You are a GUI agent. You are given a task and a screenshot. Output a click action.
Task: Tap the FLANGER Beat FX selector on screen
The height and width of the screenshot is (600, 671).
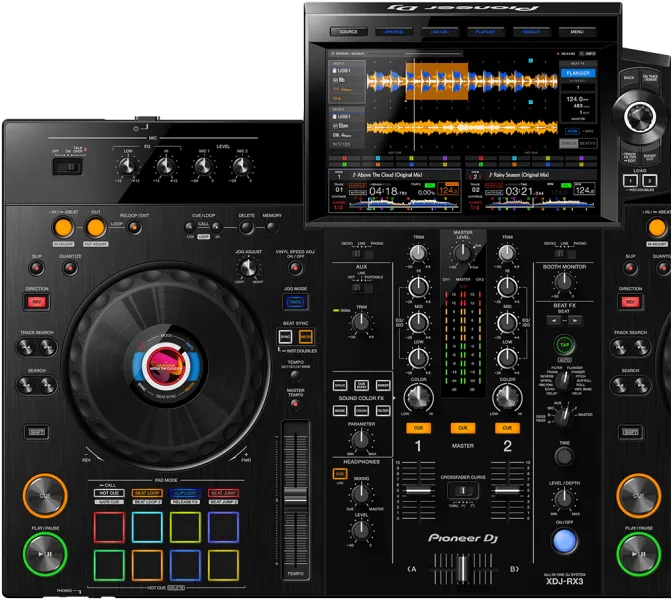coord(578,73)
